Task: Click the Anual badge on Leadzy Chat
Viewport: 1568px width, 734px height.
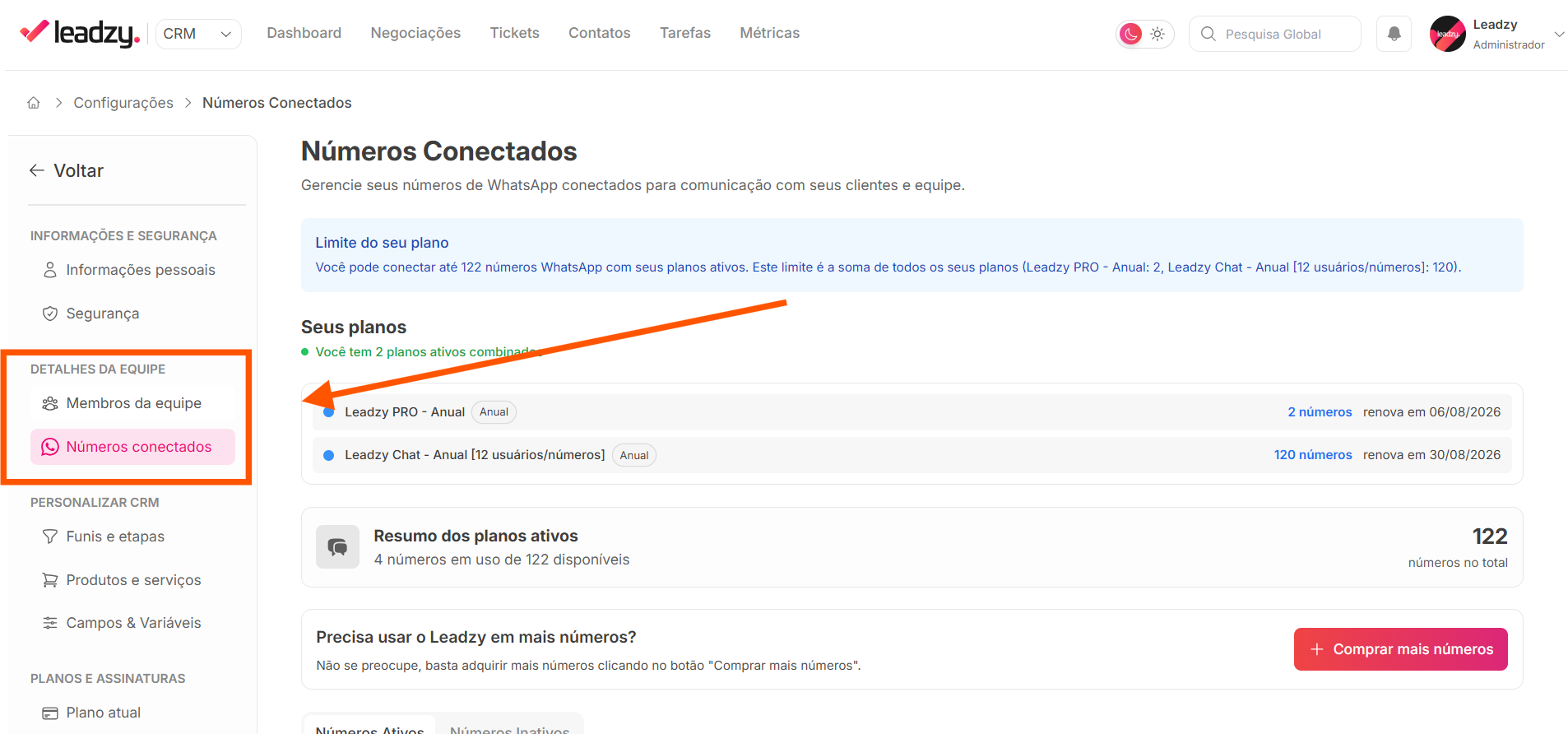Action: click(634, 455)
